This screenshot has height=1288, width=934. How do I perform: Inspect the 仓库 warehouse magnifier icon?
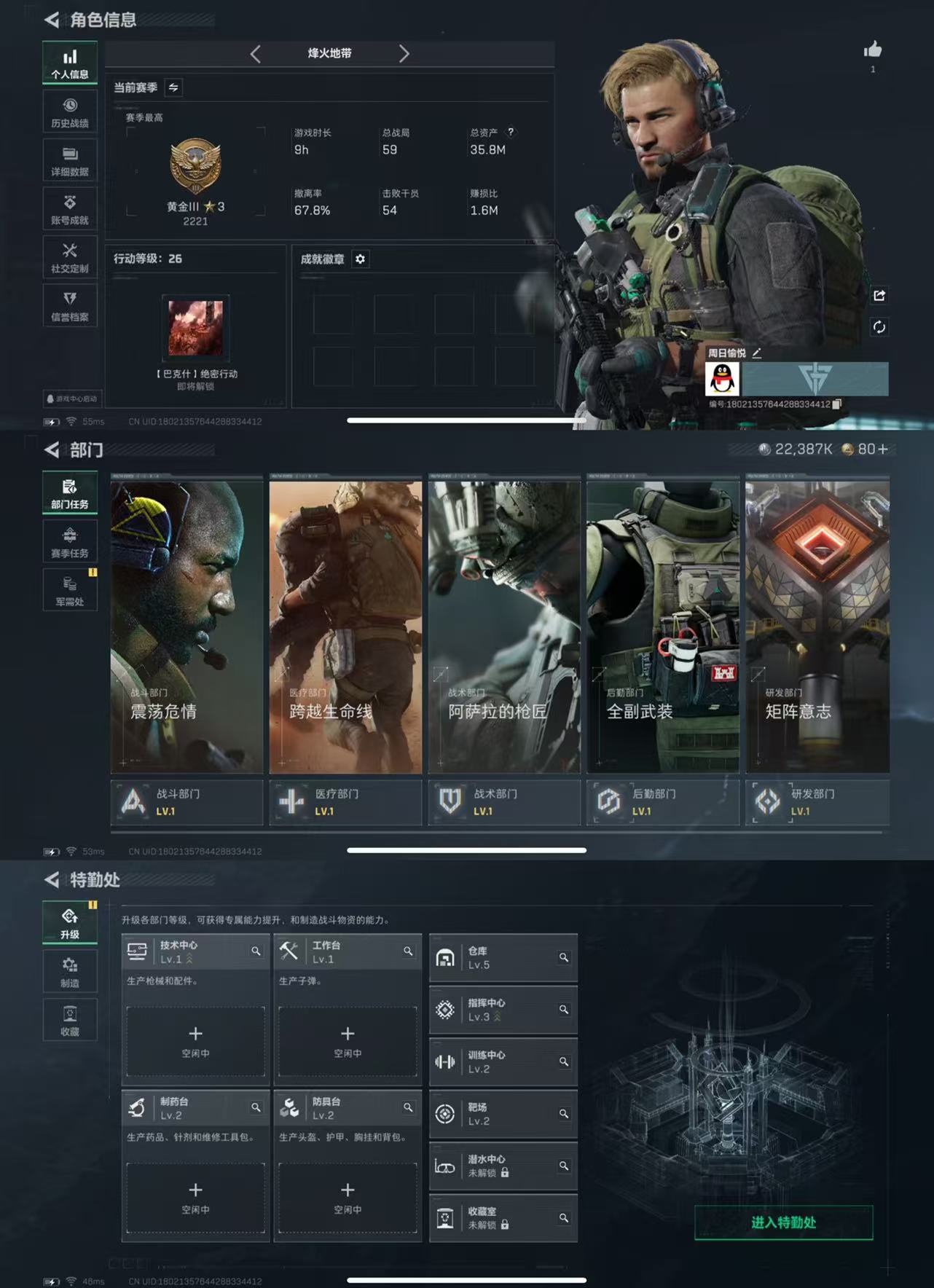coord(563,957)
